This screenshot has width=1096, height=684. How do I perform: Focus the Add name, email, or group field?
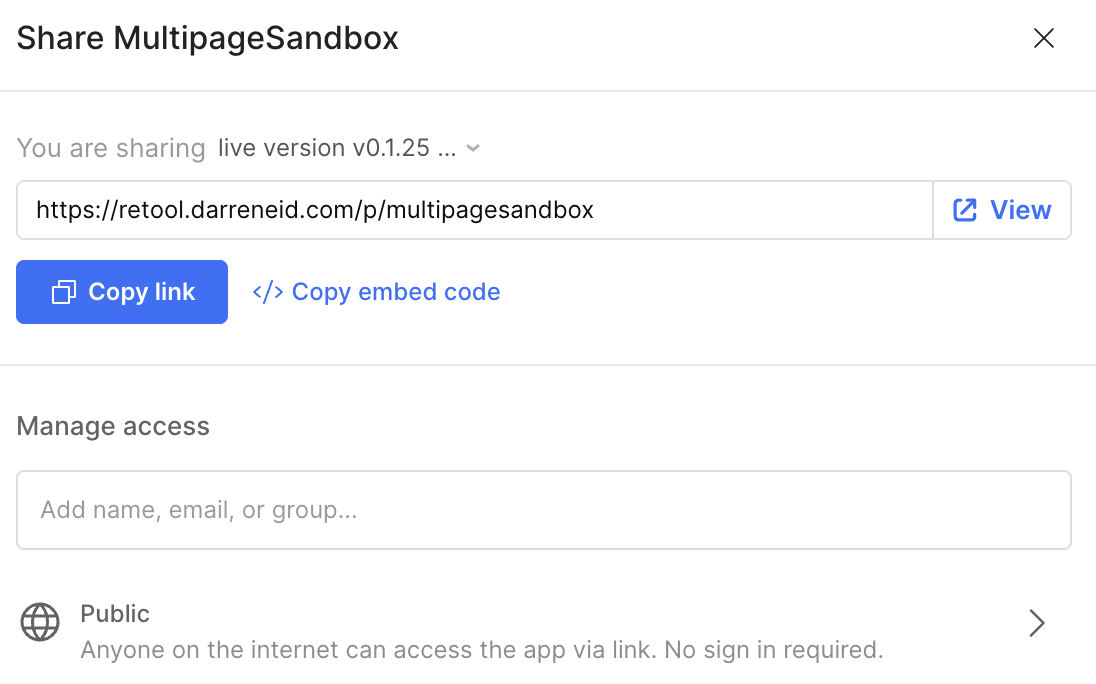[x=543, y=510]
